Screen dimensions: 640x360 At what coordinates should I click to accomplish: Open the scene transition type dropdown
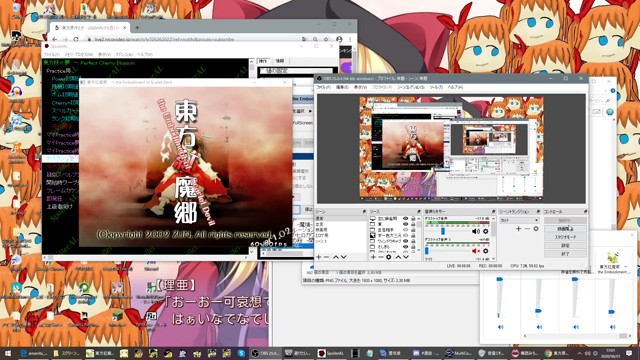[x=519, y=220]
